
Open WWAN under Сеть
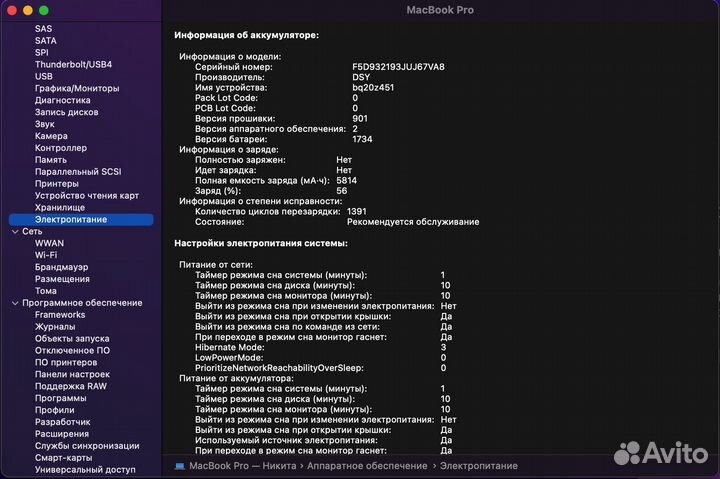[49, 243]
